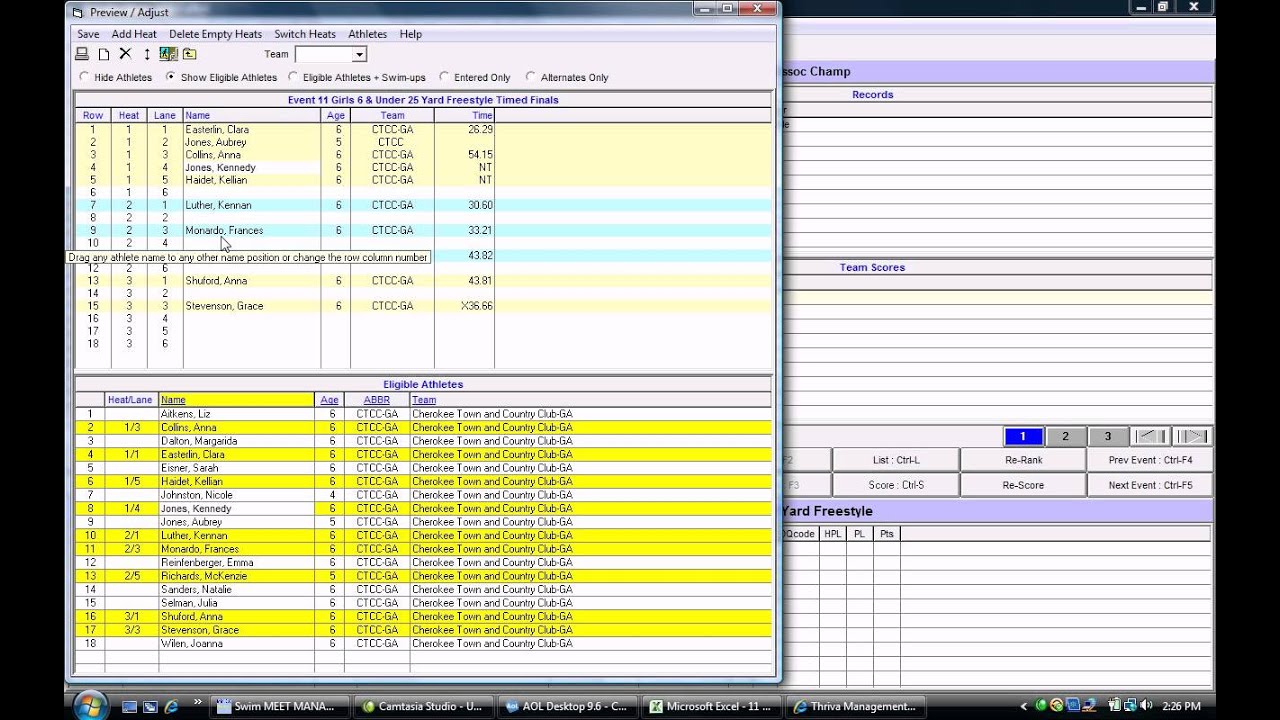The width and height of the screenshot is (1280, 720).
Task: Select Wilen, Joanna in Eligible Athletes list
Action: (x=192, y=643)
